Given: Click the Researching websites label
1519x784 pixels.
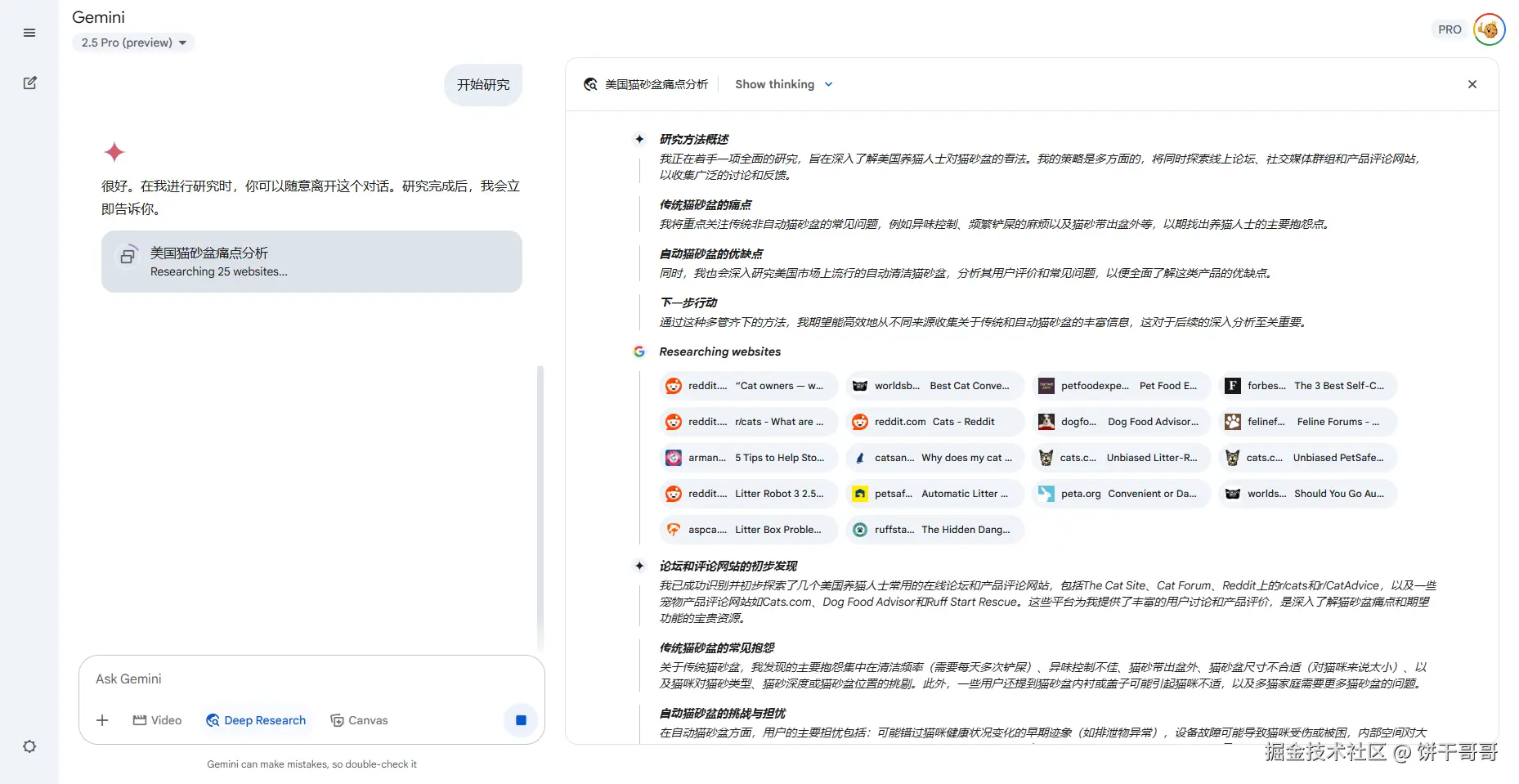Looking at the screenshot, I should pos(719,352).
